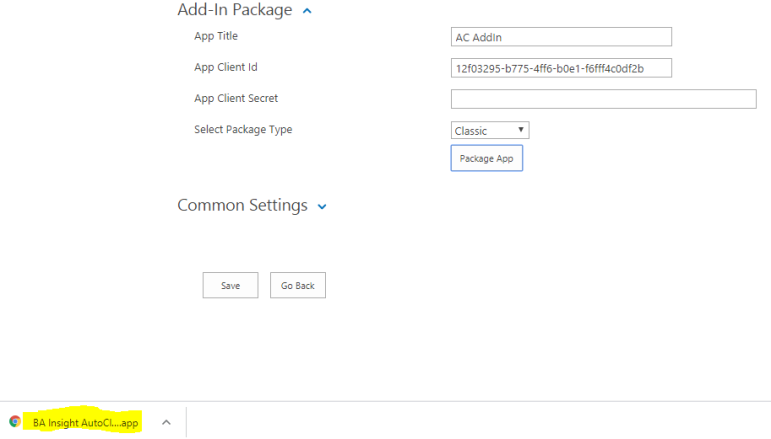Open the Classic package type dropdown

click(x=489, y=130)
